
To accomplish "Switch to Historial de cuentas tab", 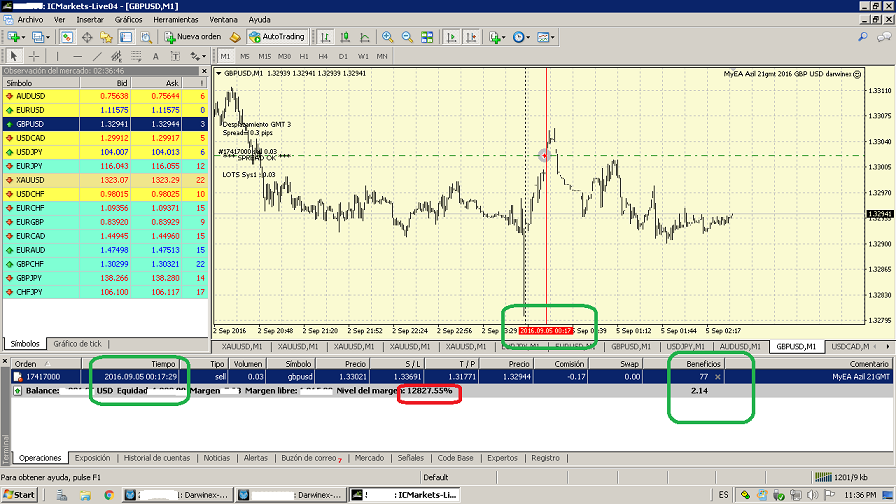I will 155,458.
